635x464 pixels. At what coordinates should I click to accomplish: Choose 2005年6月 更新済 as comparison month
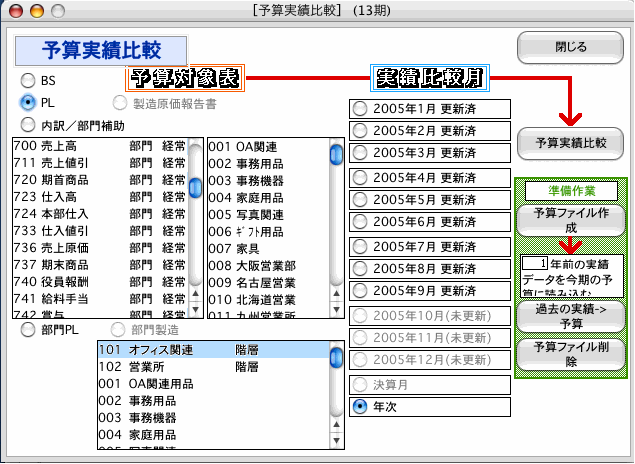point(360,222)
